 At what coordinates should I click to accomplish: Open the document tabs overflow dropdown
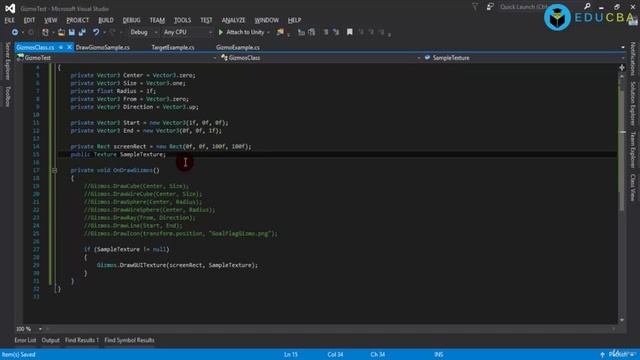pyautogui.click(x=623, y=47)
